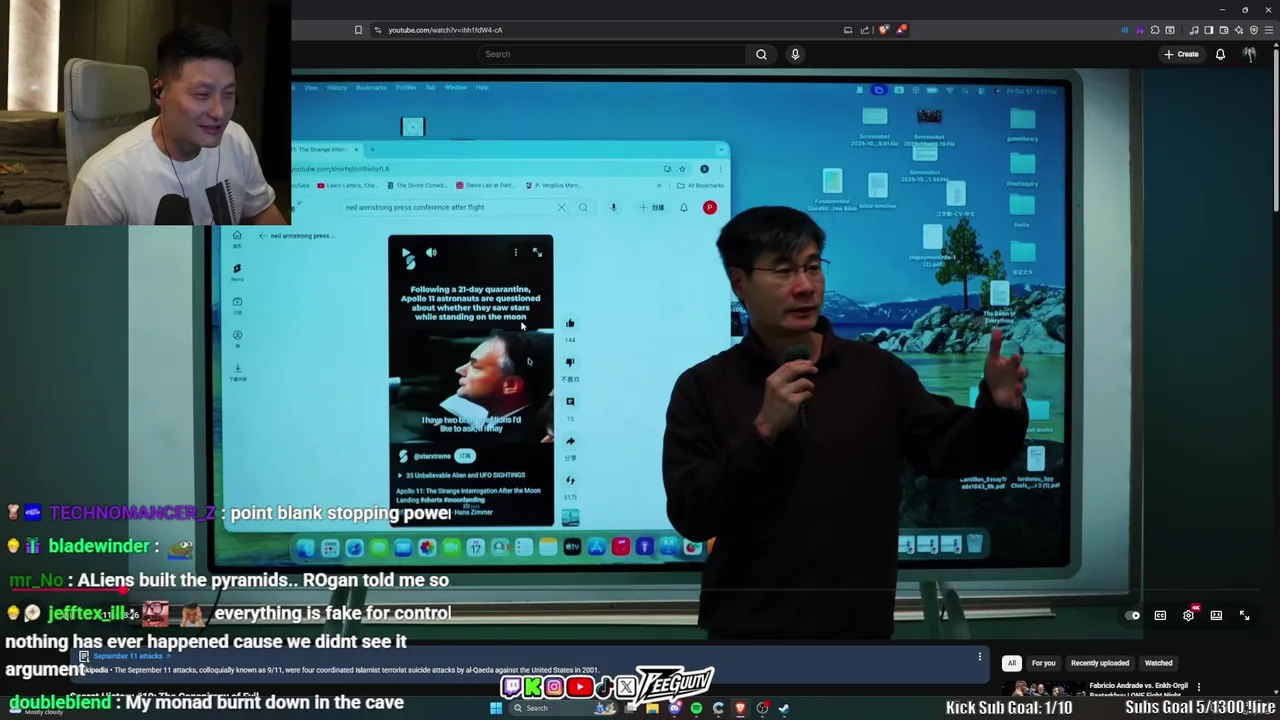Open the Brave Wallet icon
The height and width of the screenshot is (720, 1280).
pos(1223,30)
